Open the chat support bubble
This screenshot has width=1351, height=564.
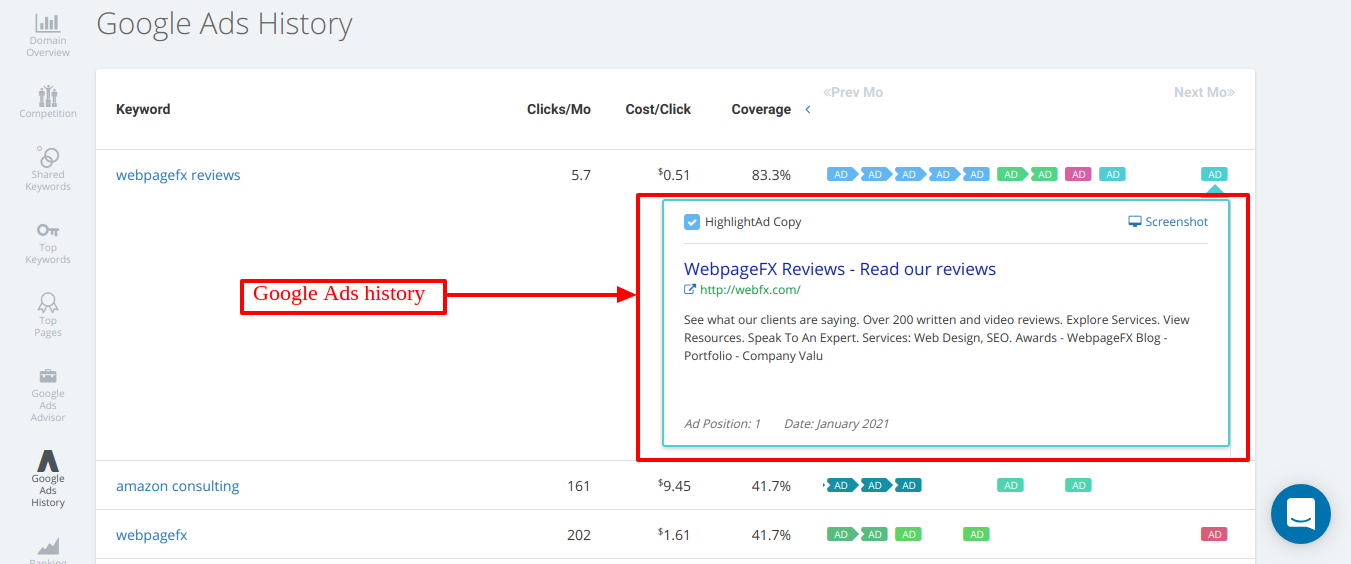click(1300, 514)
